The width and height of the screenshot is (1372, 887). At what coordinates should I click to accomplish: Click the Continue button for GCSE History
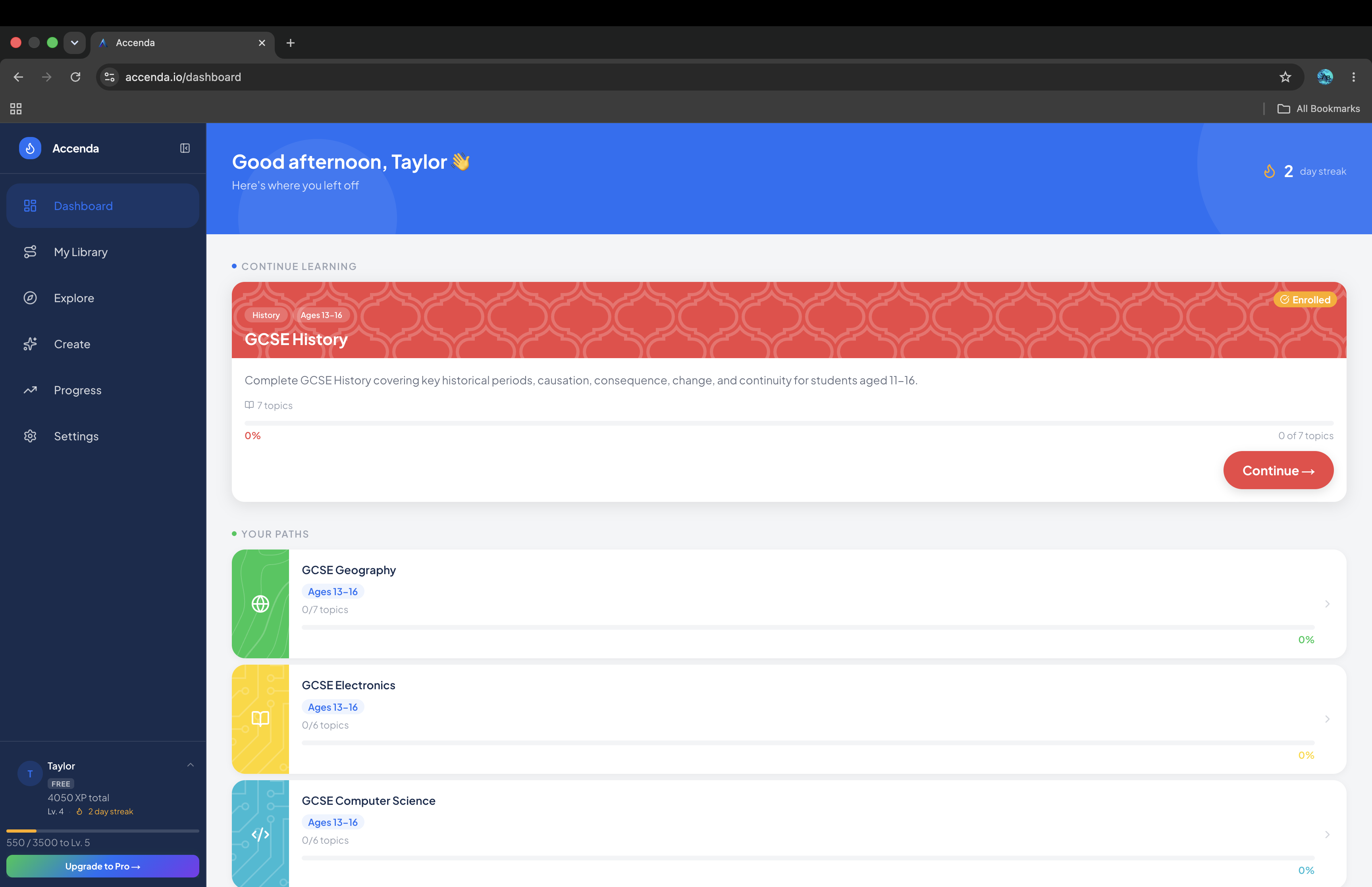point(1278,470)
